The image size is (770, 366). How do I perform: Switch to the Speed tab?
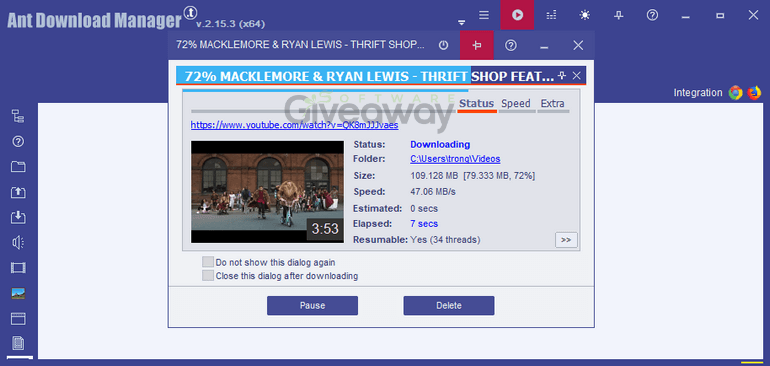[x=516, y=104]
